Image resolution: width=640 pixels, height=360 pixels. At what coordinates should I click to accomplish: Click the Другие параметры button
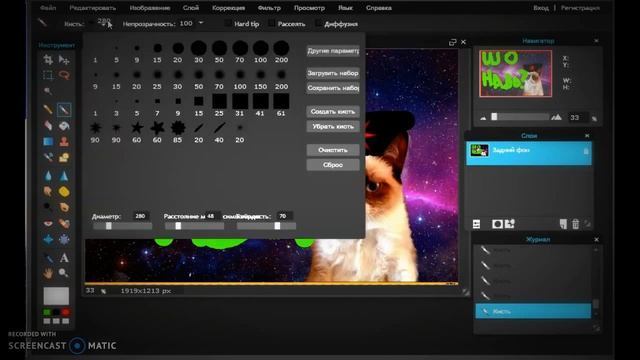(333, 51)
